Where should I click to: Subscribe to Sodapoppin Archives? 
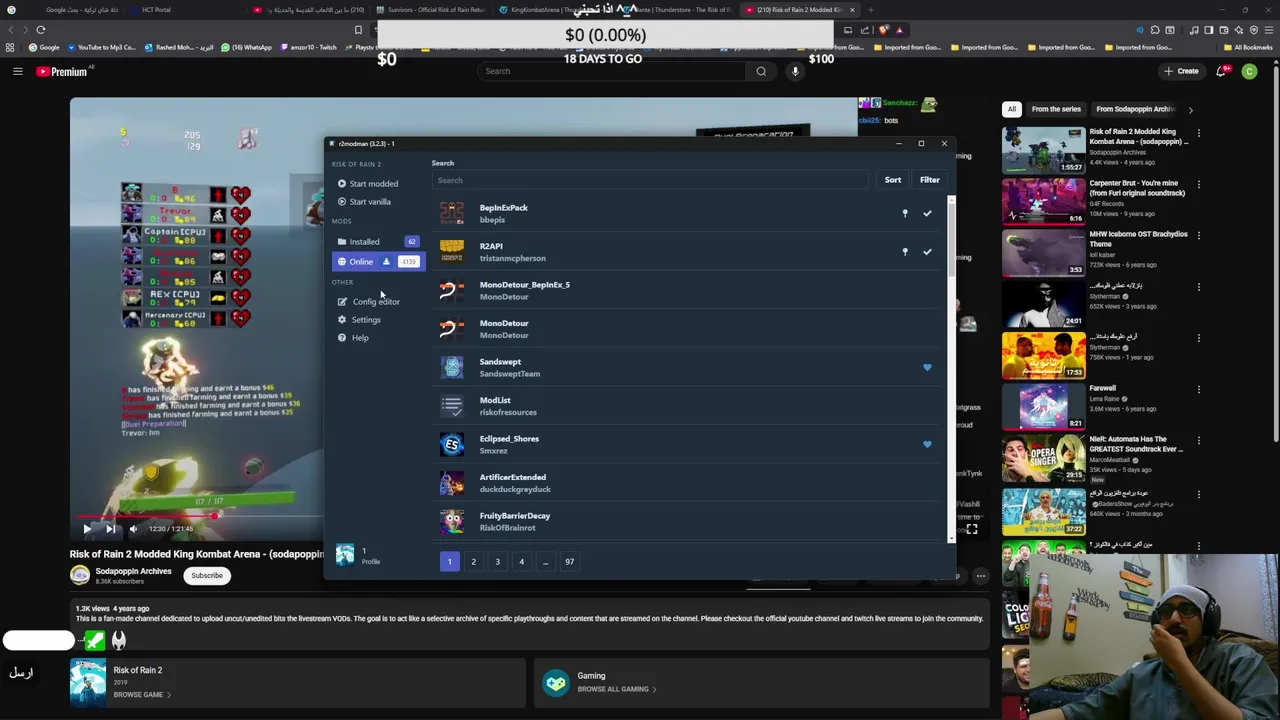tap(207, 575)
